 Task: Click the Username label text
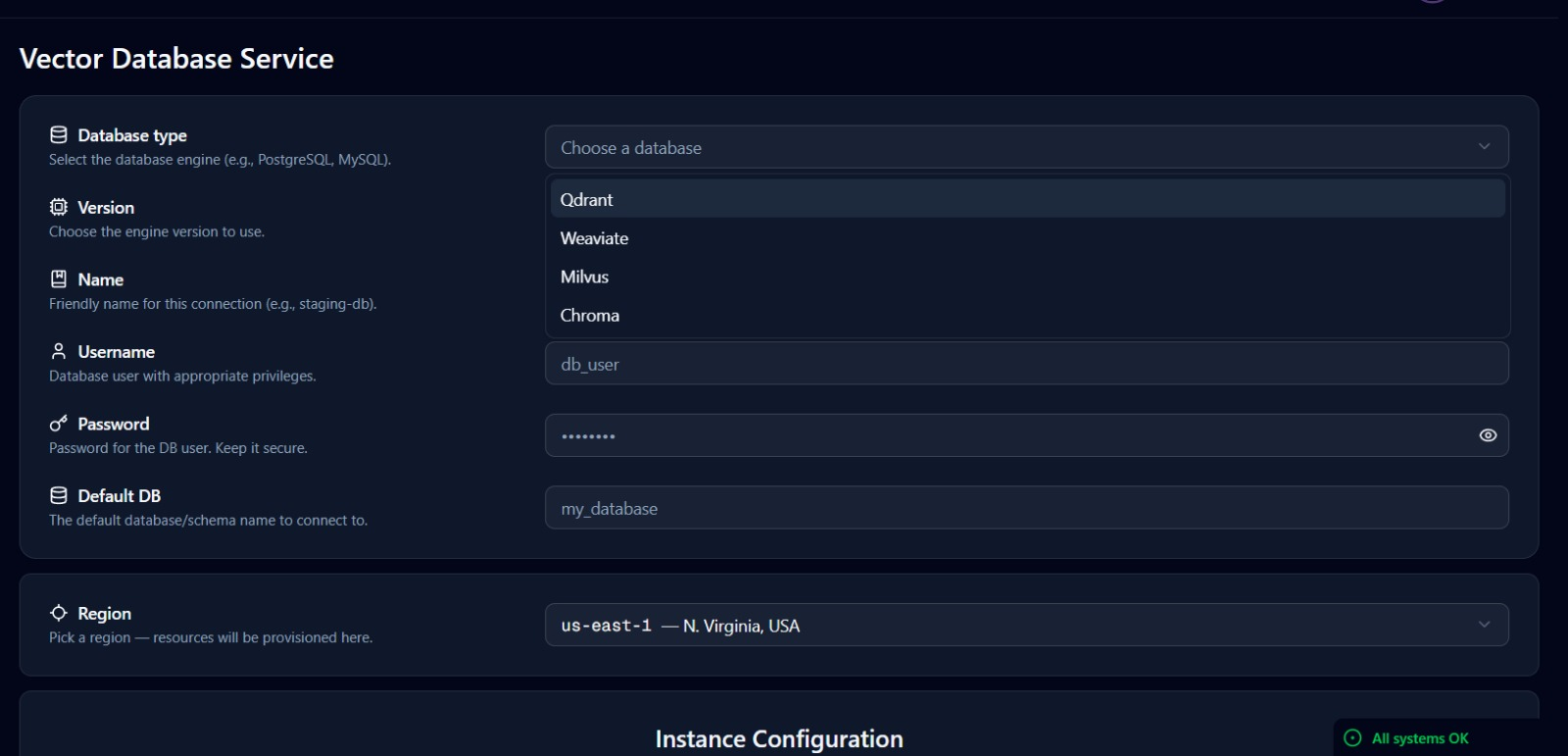[117, 352]
